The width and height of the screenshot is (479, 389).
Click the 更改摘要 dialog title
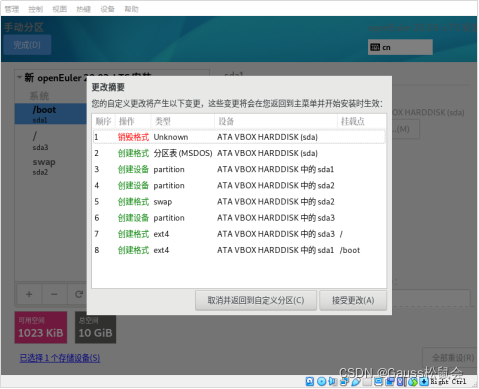[108, 87]
